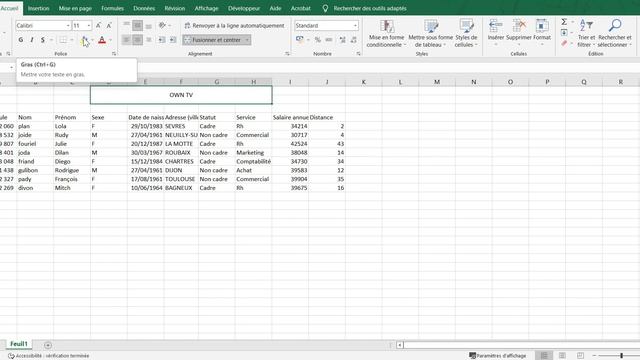Open the text orientation tool
Screen dimensions: 640x360
pos(162,25)
